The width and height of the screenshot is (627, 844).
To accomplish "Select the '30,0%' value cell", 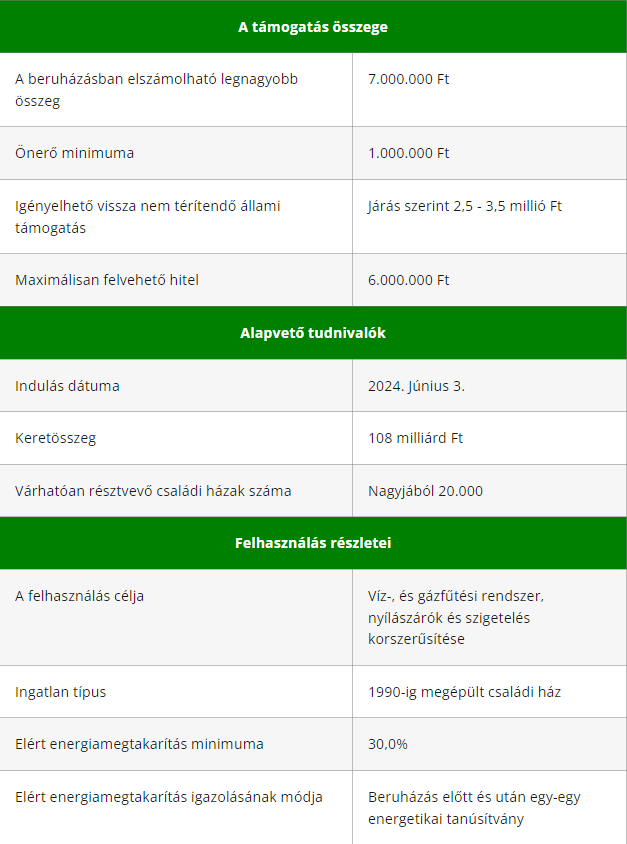I will [x=489, y=744].
